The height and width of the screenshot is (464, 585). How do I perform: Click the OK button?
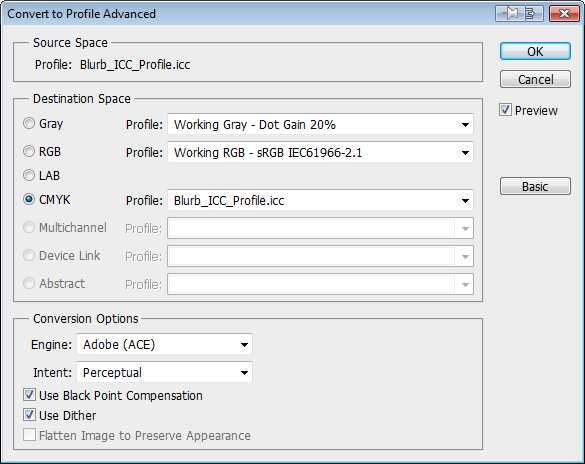pos(535,51)
